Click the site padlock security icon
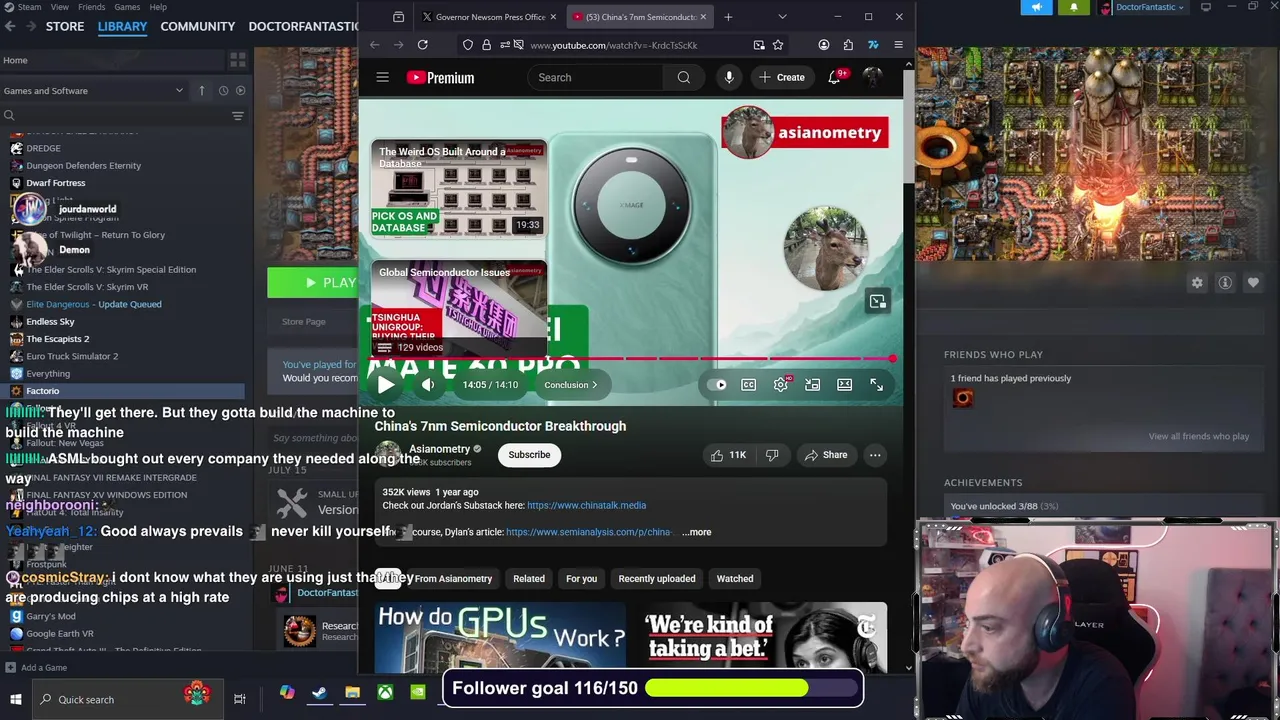This screenshot has width=1280, height=720. (x=486, y=45)
